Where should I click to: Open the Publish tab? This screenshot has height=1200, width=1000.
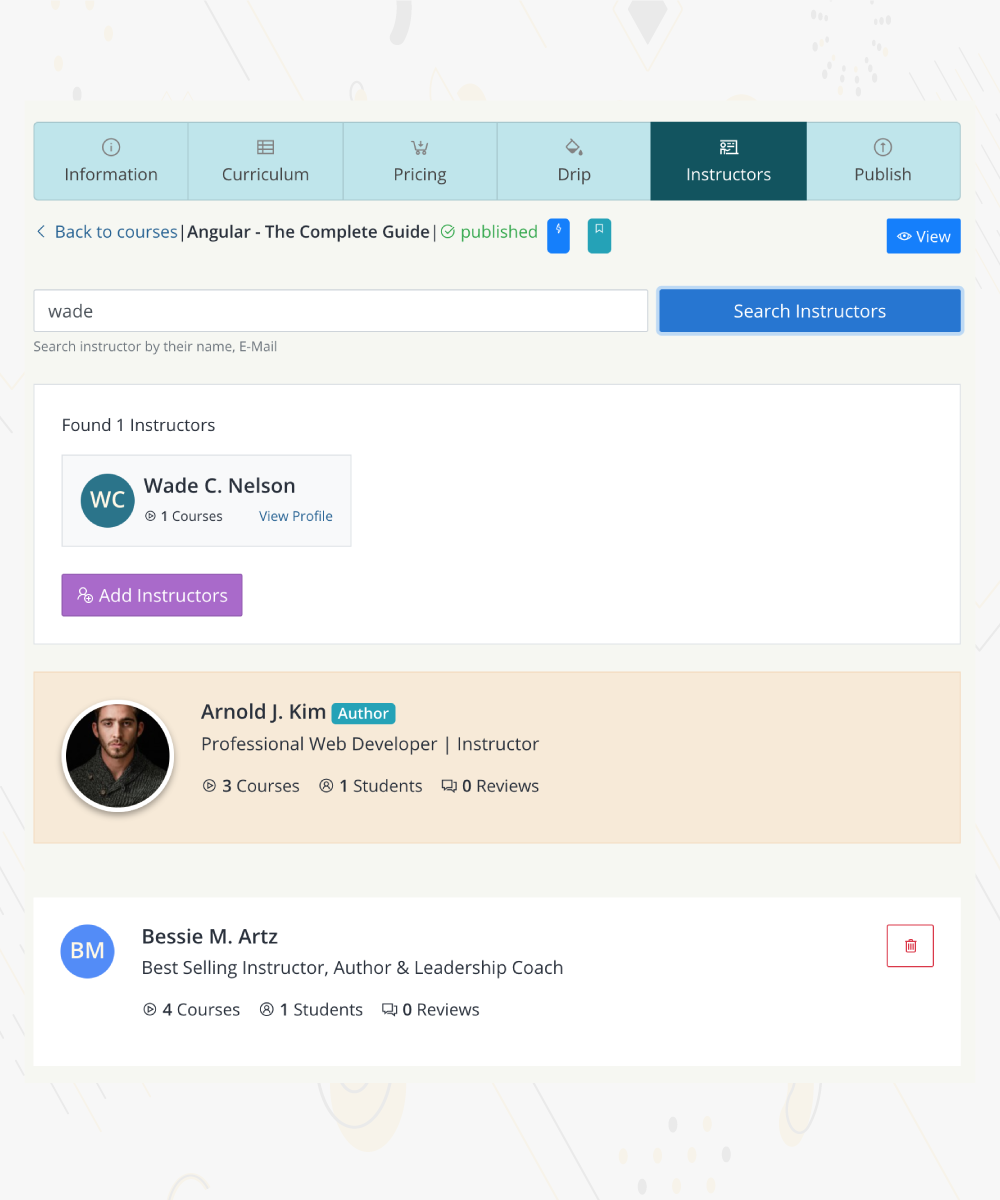[x=883, y=161]
